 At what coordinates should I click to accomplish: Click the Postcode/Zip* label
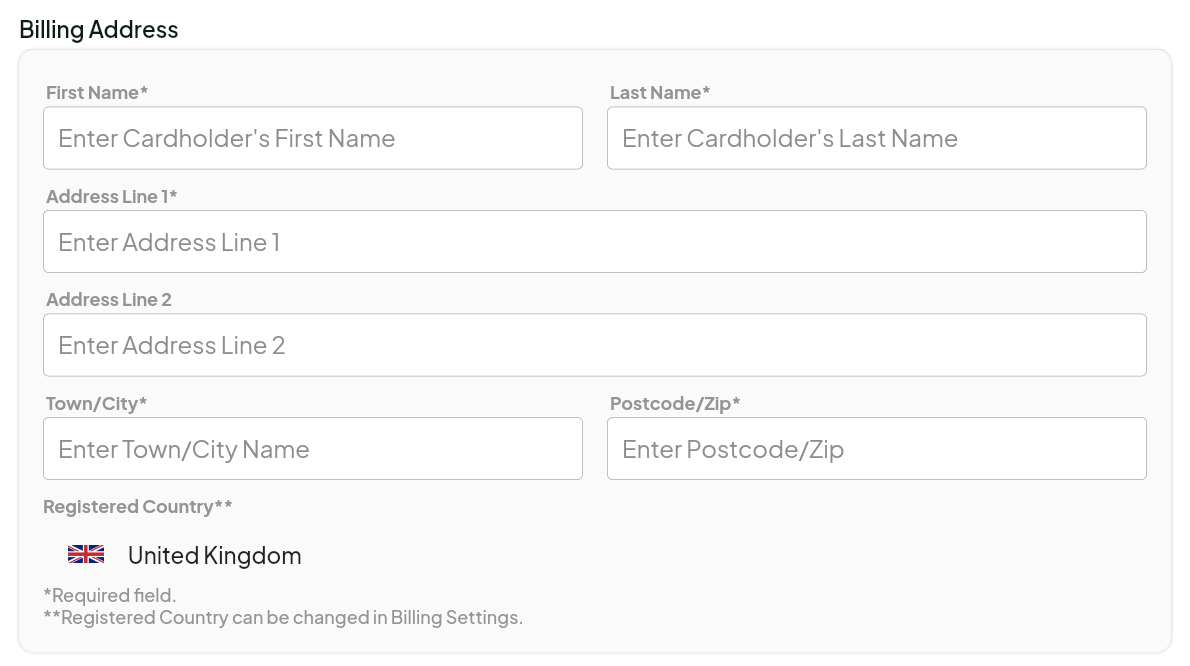point(675,404)
